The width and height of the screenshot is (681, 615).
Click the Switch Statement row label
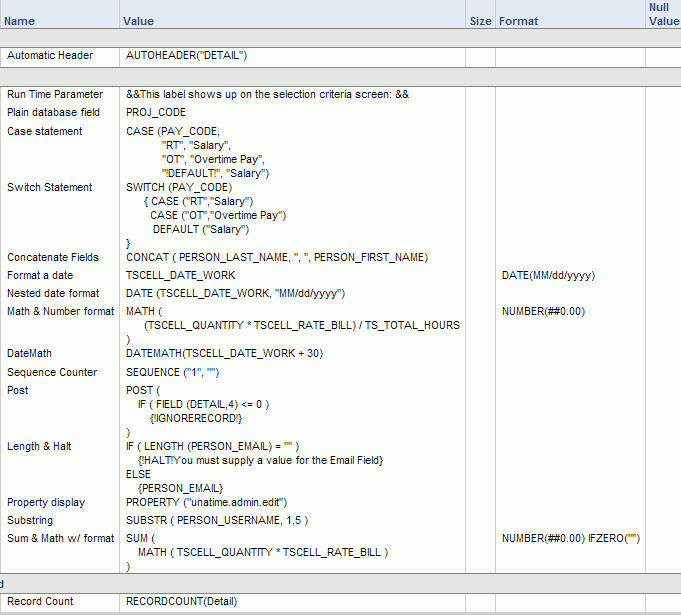[49, 187]
